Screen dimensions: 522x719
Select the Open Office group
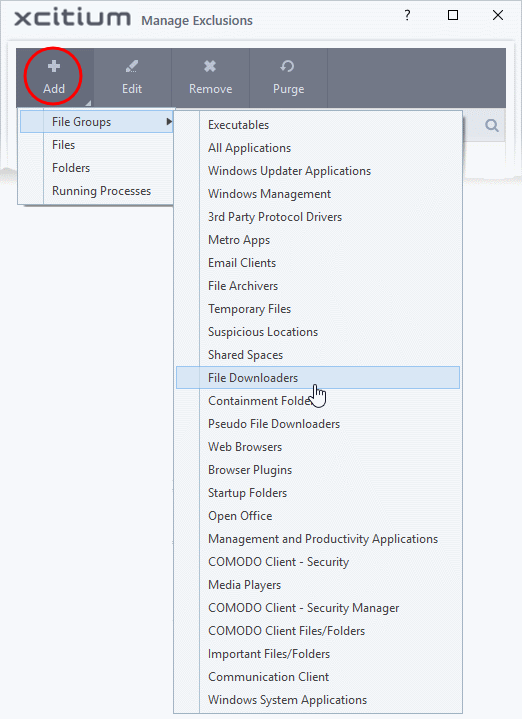pyautogui.click(x=318, y=515)
